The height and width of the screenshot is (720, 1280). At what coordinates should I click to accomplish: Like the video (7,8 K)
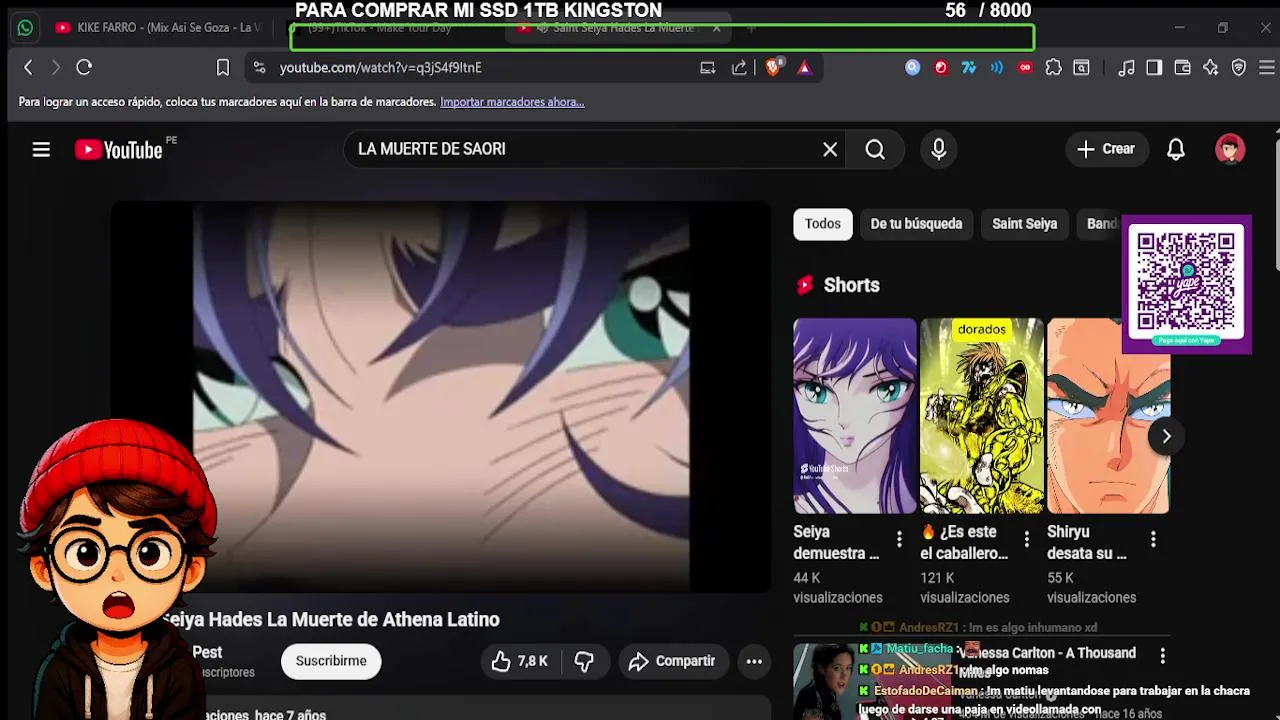pos(519,661)
